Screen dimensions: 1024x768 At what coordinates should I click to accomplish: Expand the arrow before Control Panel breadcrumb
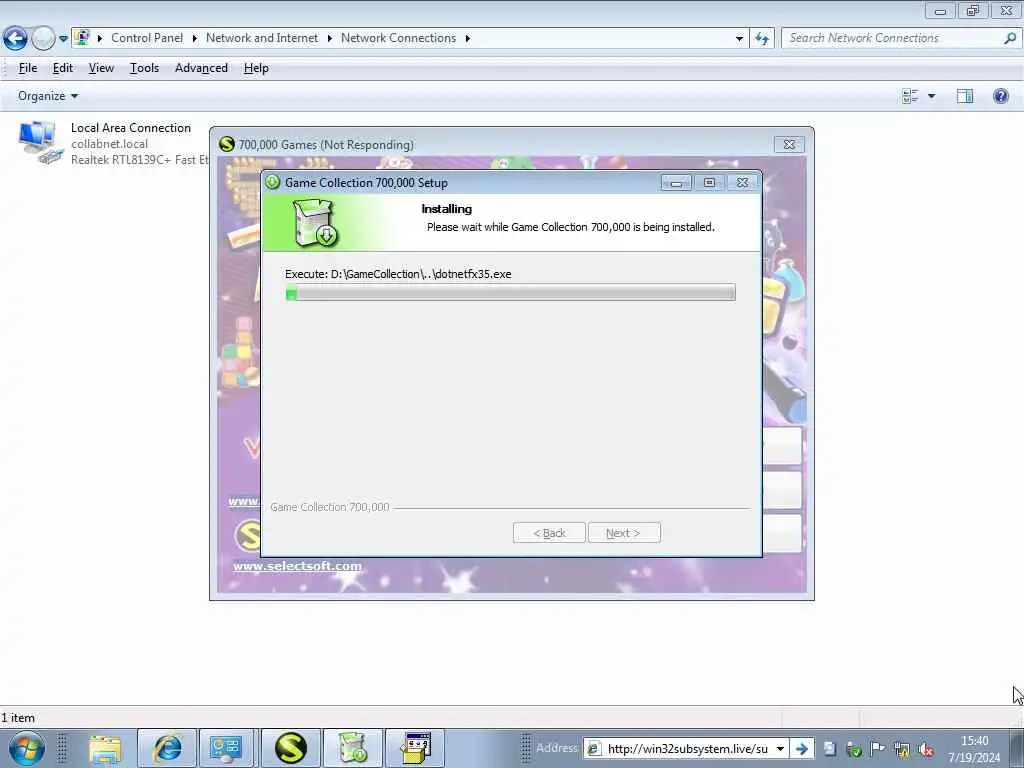pos(100,39)
